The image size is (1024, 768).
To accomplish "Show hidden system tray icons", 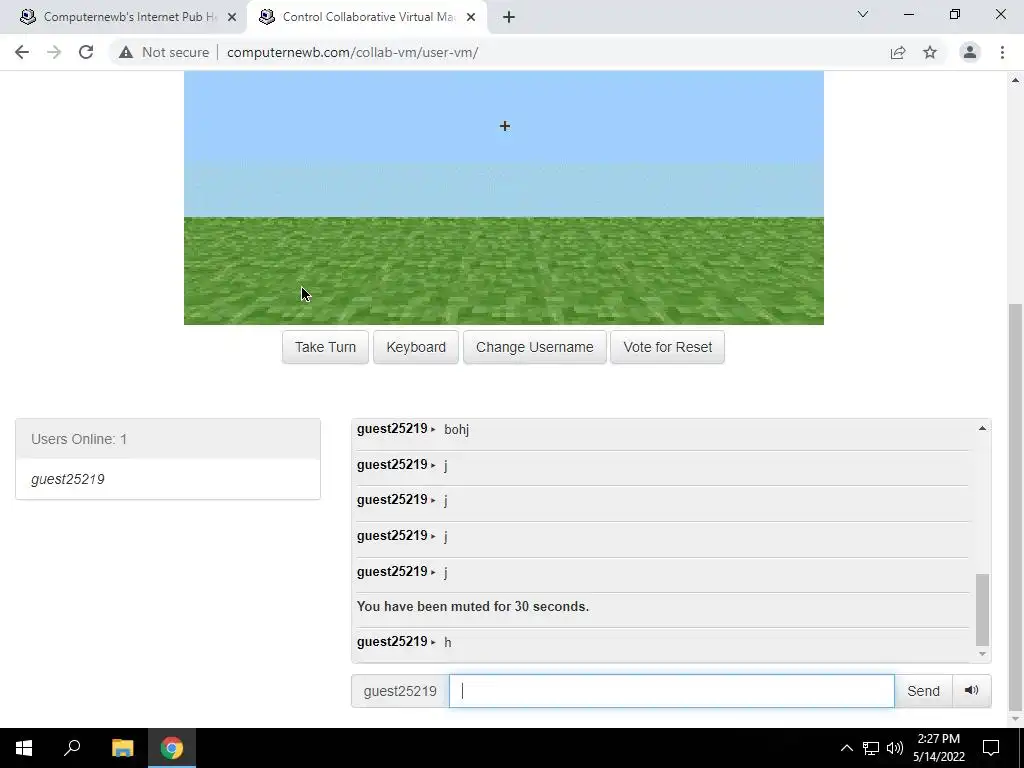I will (x=846, y=748).
